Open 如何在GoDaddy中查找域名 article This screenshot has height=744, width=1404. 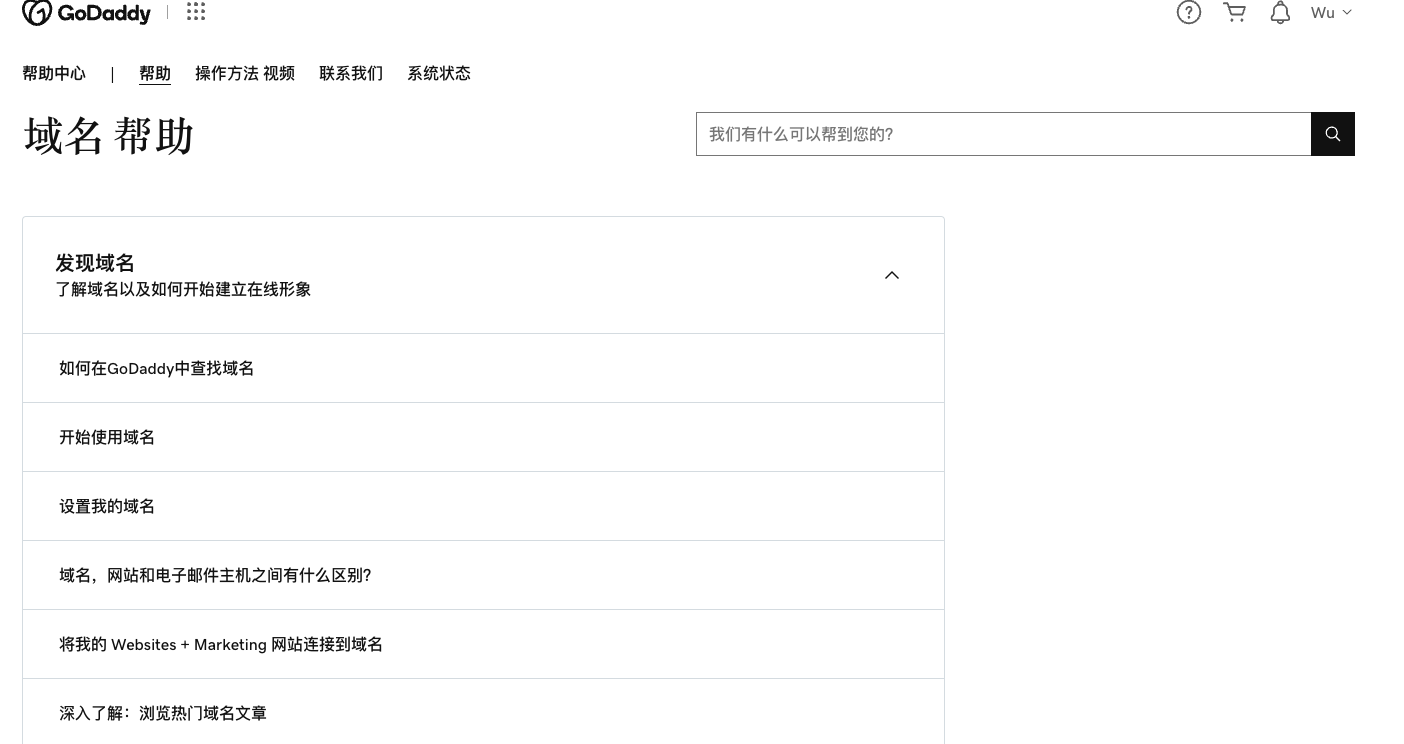[x=157, y=368]
